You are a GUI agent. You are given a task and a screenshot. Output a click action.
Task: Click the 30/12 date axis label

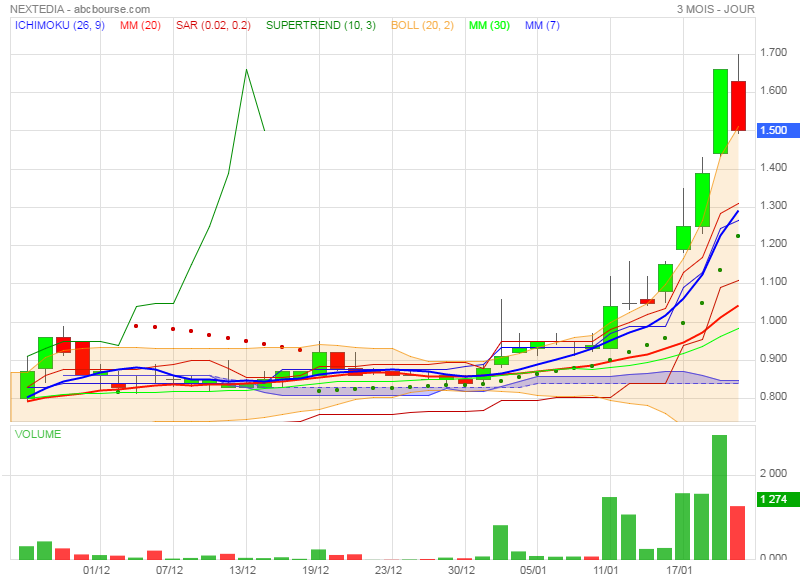(x=461, y=570)
